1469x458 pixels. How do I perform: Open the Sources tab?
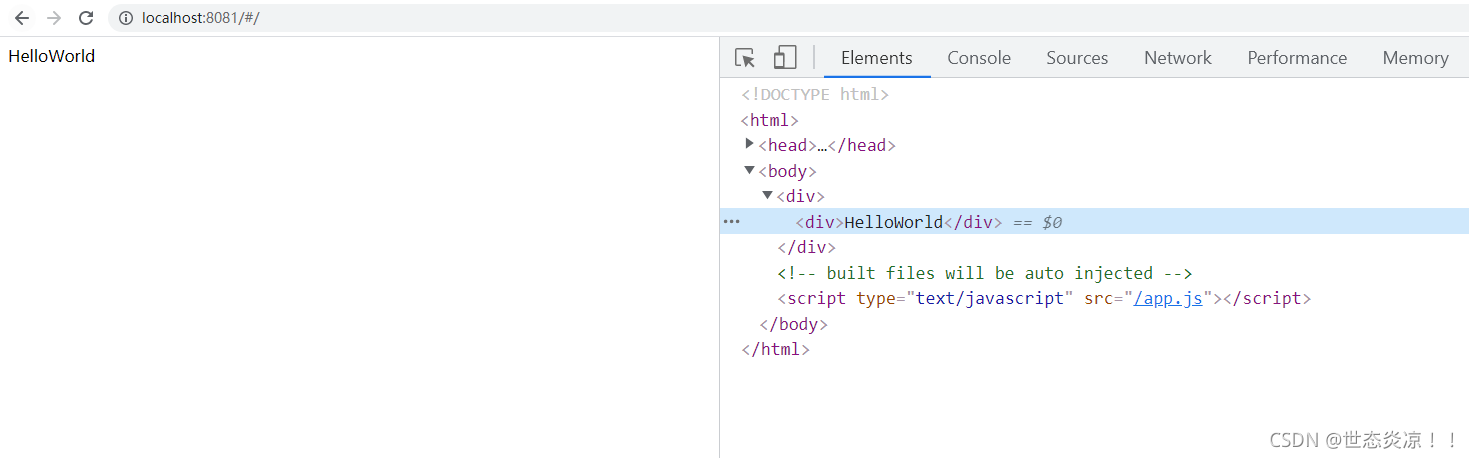pyautogui.click(x=1077, y=58)
